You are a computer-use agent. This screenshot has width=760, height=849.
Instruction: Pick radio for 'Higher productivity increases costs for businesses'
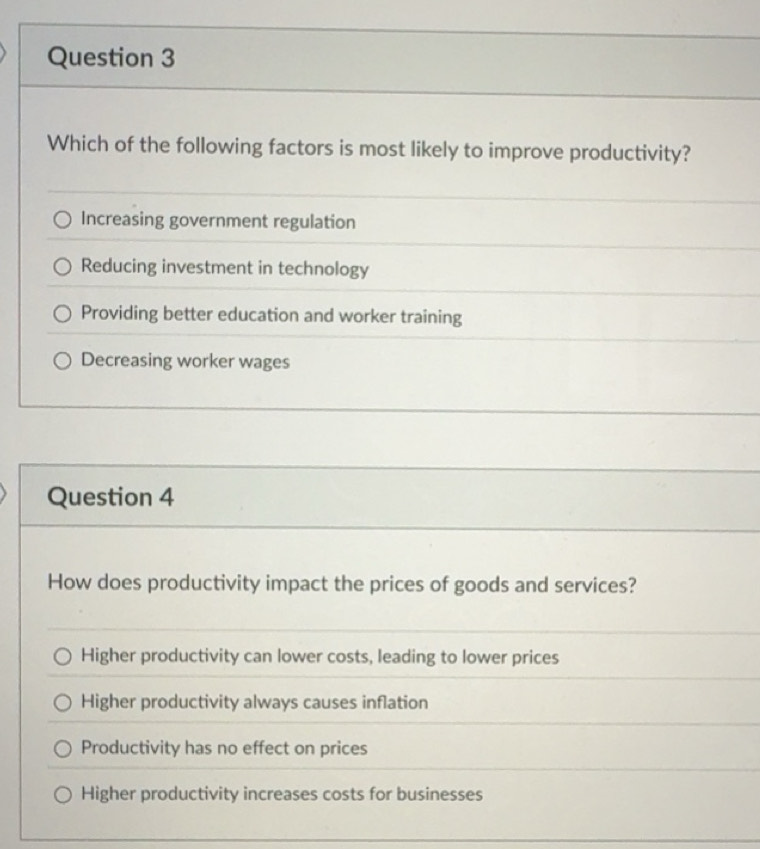click(63, 795)
